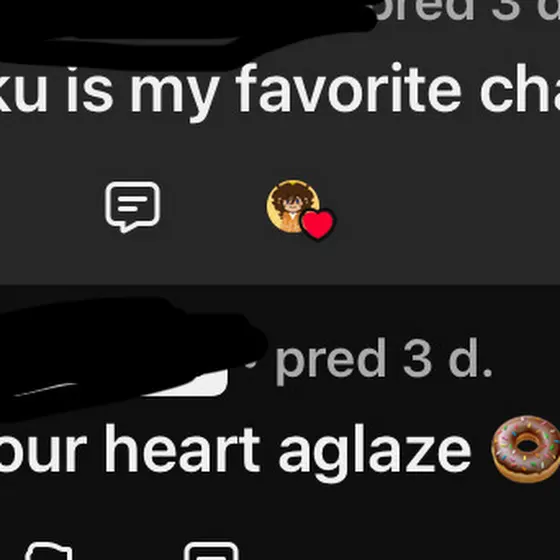Select the 'is my' text in top comment

tap(143, 91)
